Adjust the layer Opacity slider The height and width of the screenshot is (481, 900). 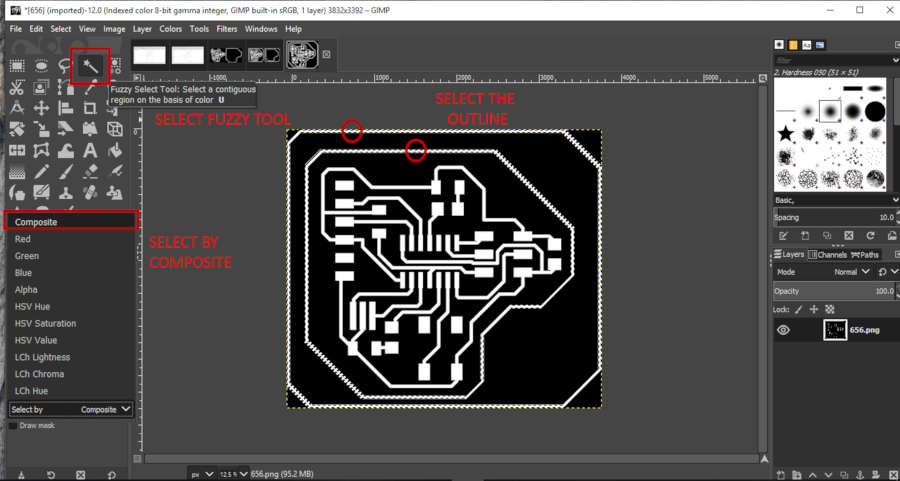pyautogui.click(x=834, y=292)
